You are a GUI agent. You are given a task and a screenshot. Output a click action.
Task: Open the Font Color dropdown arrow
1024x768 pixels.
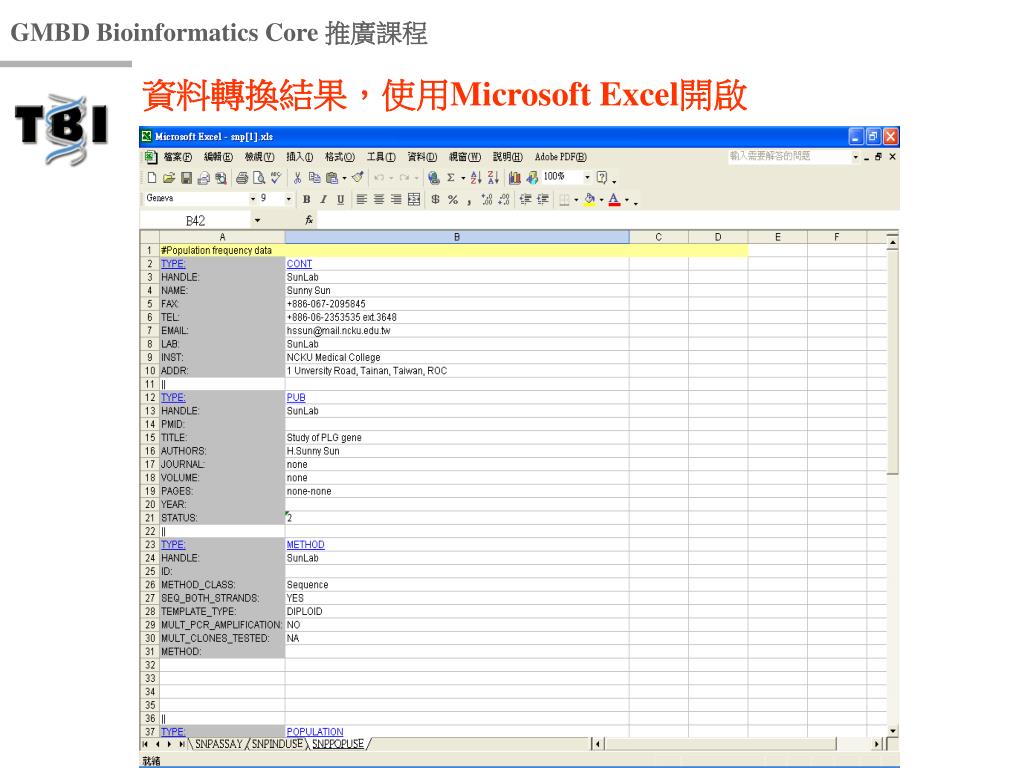(x=627, y=199)
